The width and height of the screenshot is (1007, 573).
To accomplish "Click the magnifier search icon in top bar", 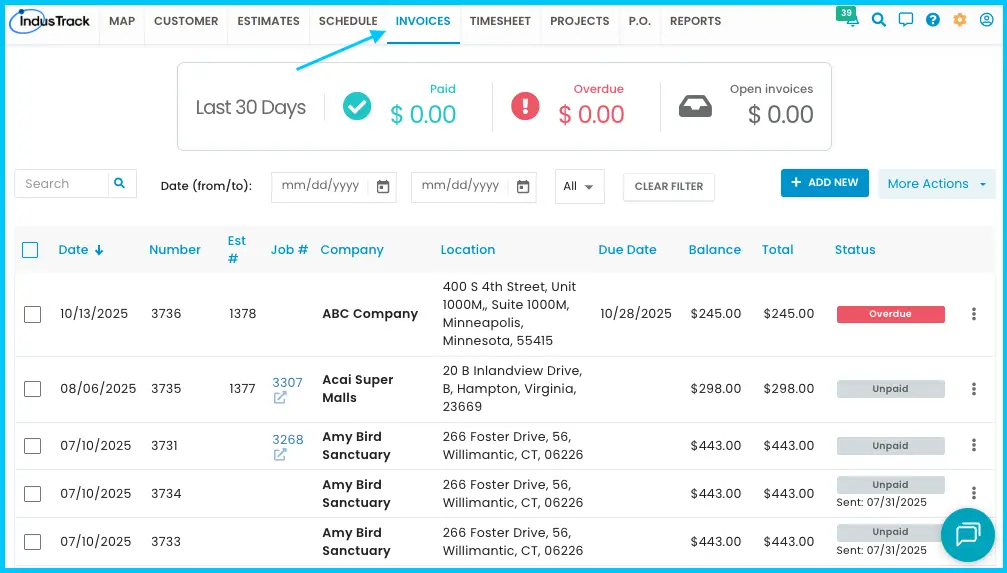I will tap(879, 20).
